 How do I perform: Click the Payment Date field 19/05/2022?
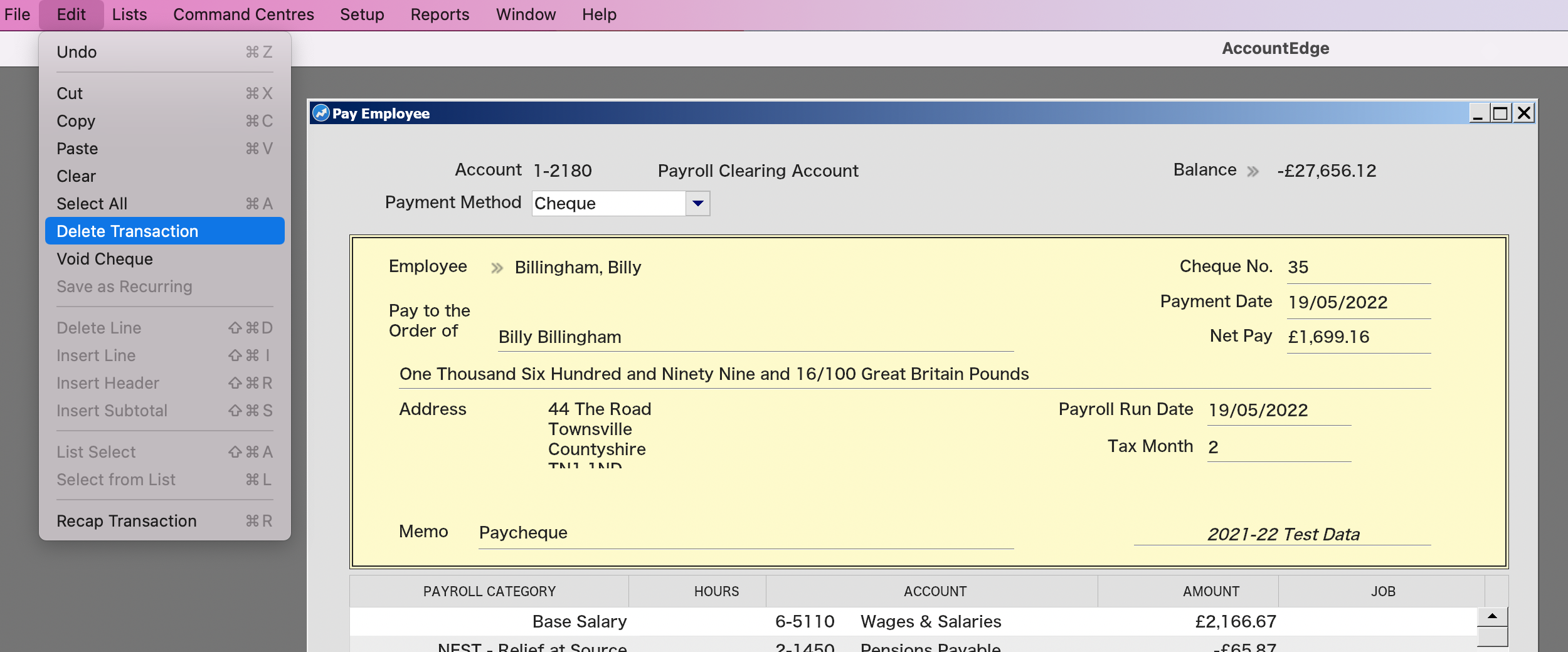point(1359,303)
